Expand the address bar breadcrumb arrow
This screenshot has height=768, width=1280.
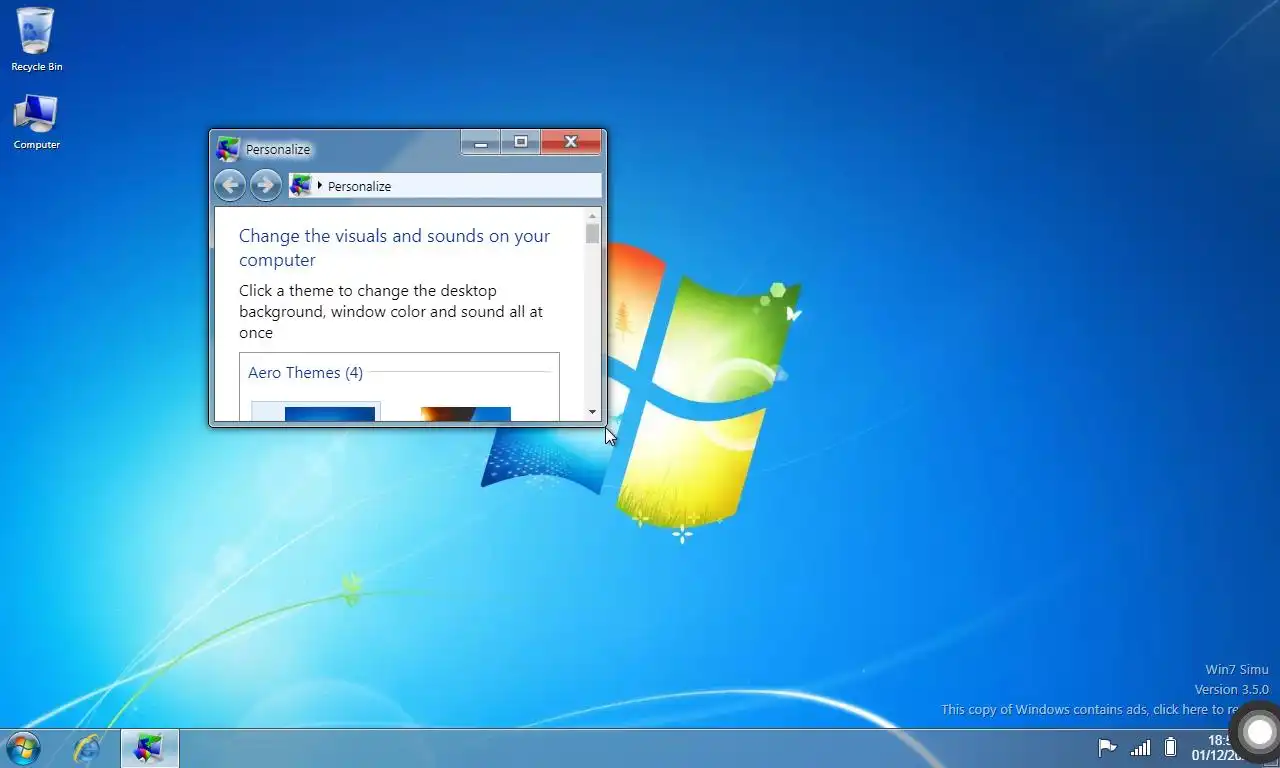pos(319,185)
